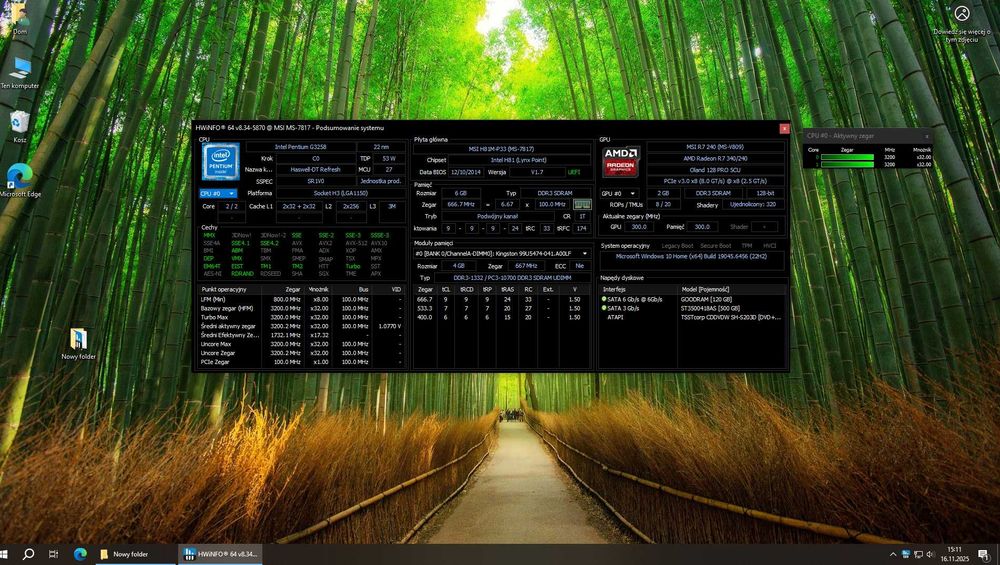Click the Interfejs column header
1000x565 pixels.
639,290
